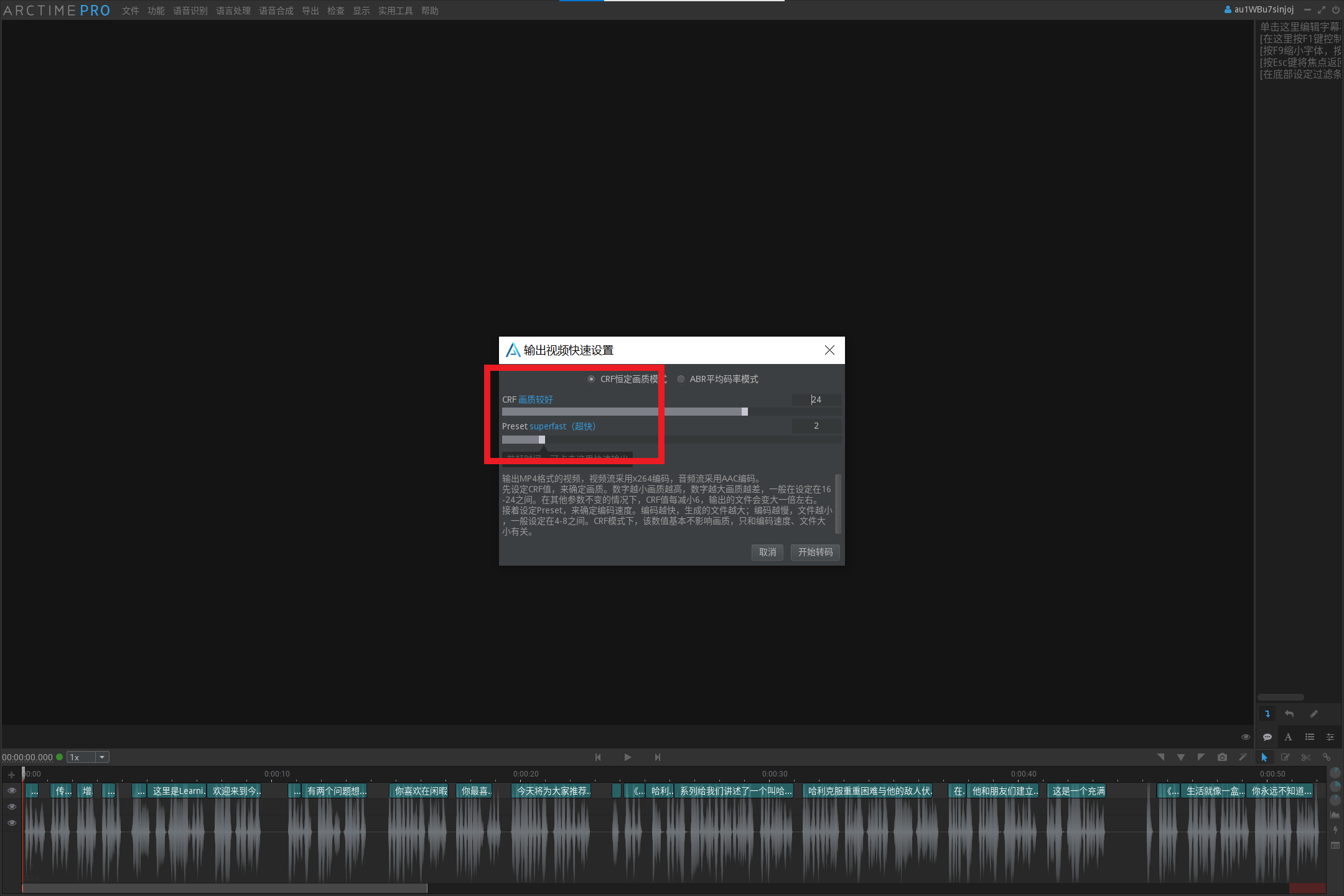This screenshot has width=1344, height=896.
Task: Click the 取消 button
Action: (767, 552)
